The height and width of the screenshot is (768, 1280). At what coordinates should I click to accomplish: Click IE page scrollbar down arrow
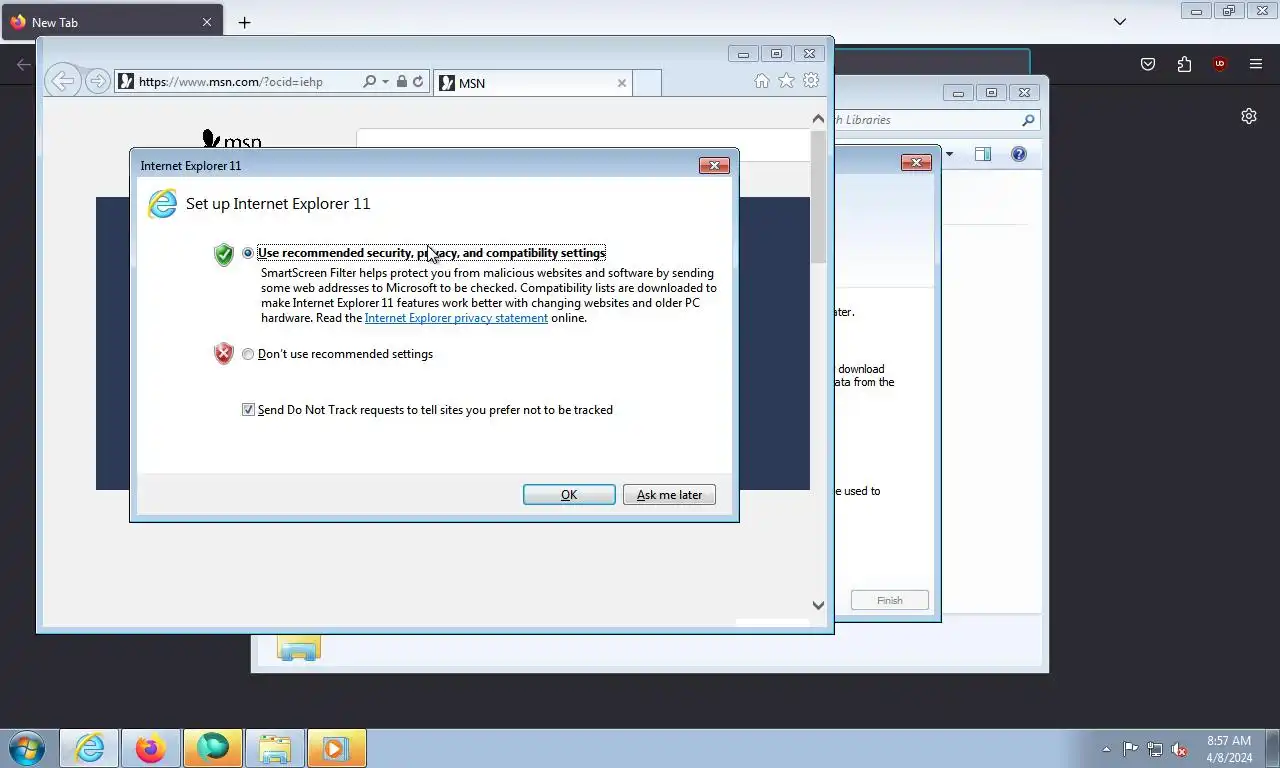point(818,605)
